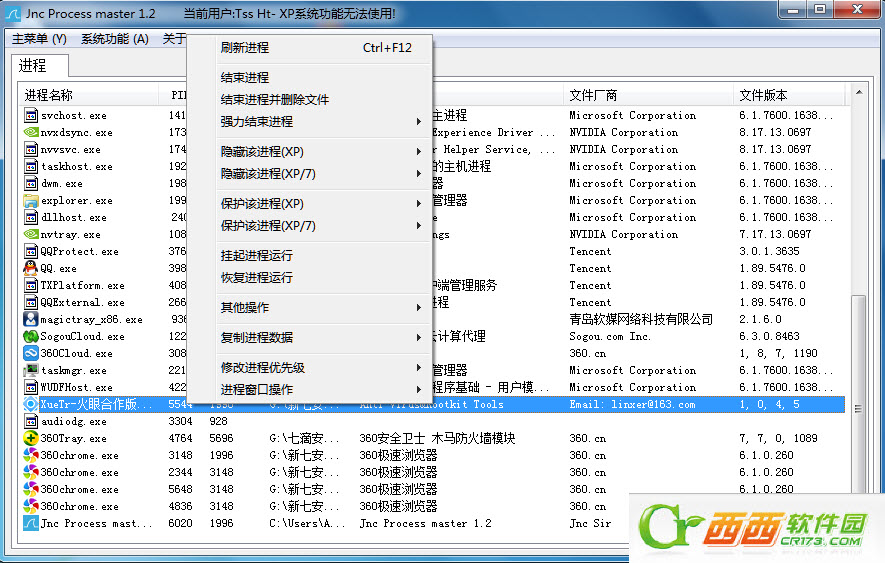This screenshot has width=885, height=563.
Task: Expand the 强力结束进程 submenu
Action: coord(419,121)
